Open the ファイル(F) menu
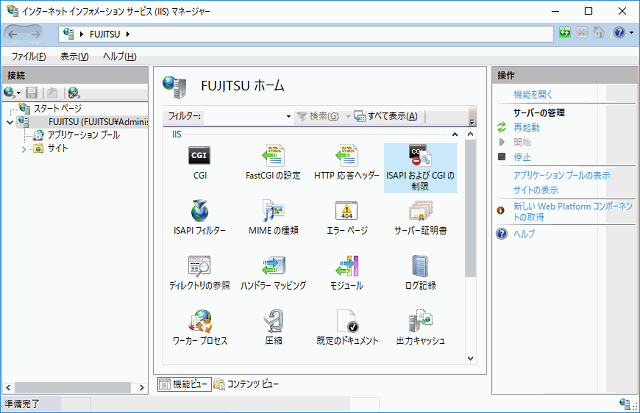 [x=29, y=56]
